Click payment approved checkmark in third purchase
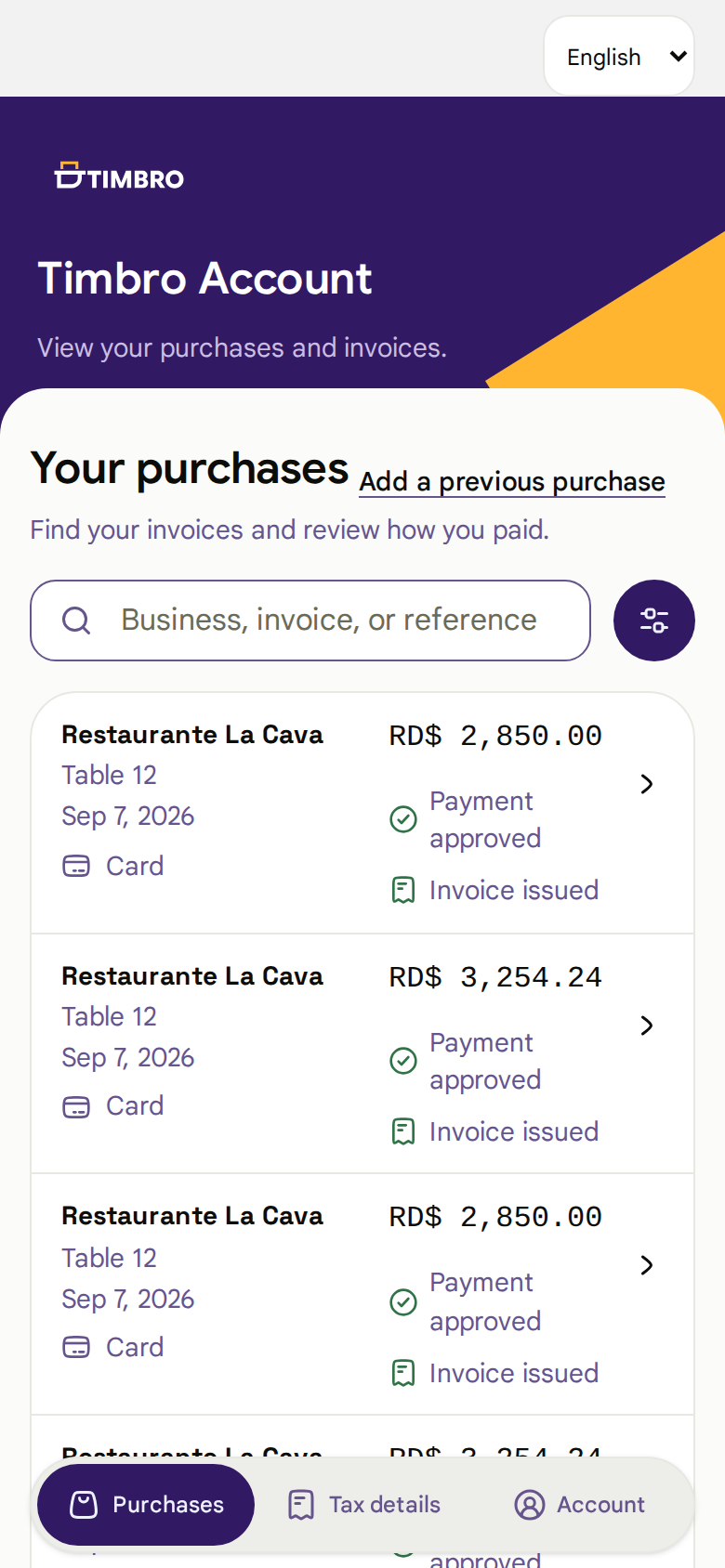The height and width of the screenshot is (1568, 725). pos(403,1302)
